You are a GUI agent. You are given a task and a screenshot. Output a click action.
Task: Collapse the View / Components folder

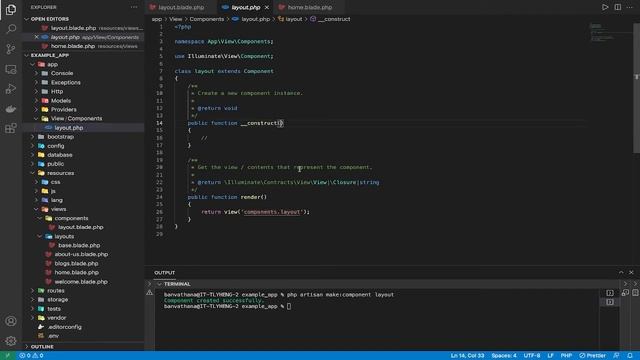point(76,118)
